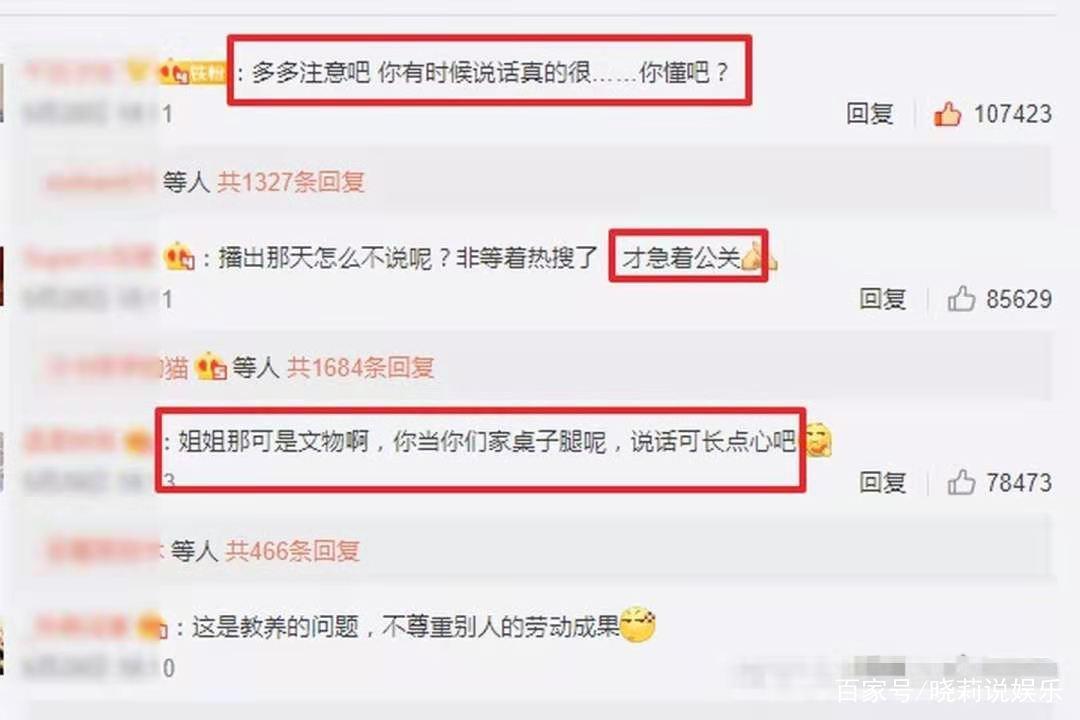Click member badge before 播出那天怎么不说呢
Screen dimensions: 1080x720
click(179, 257)
